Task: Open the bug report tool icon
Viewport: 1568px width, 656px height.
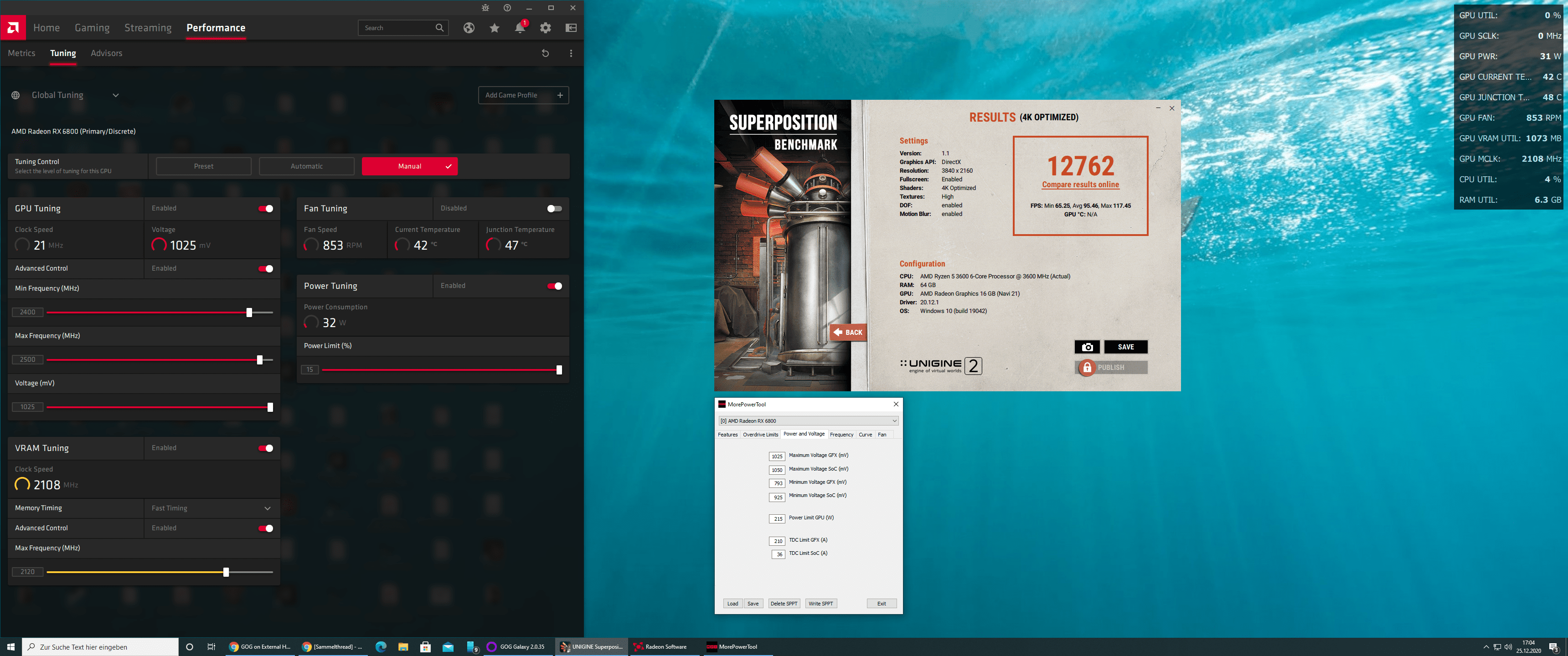Action: coord(485,8)
